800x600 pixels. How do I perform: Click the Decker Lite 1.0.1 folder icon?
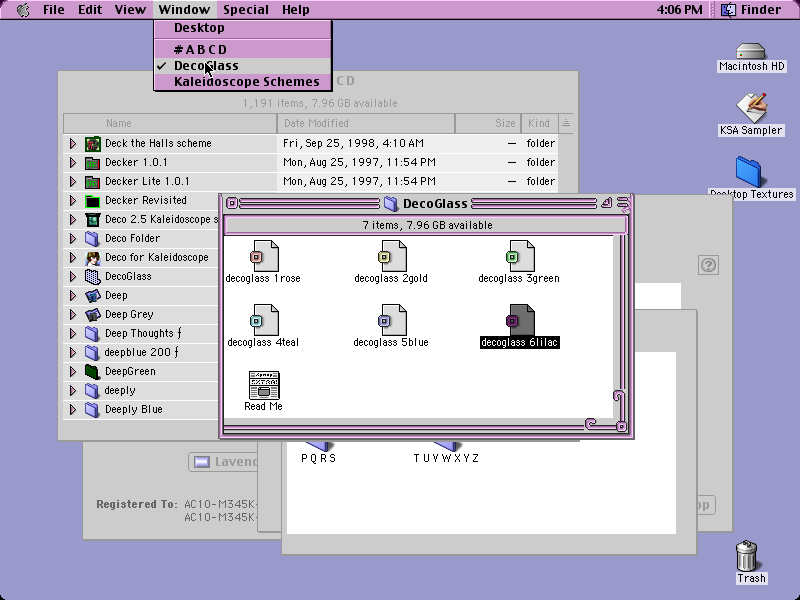(x=92, y=182)
